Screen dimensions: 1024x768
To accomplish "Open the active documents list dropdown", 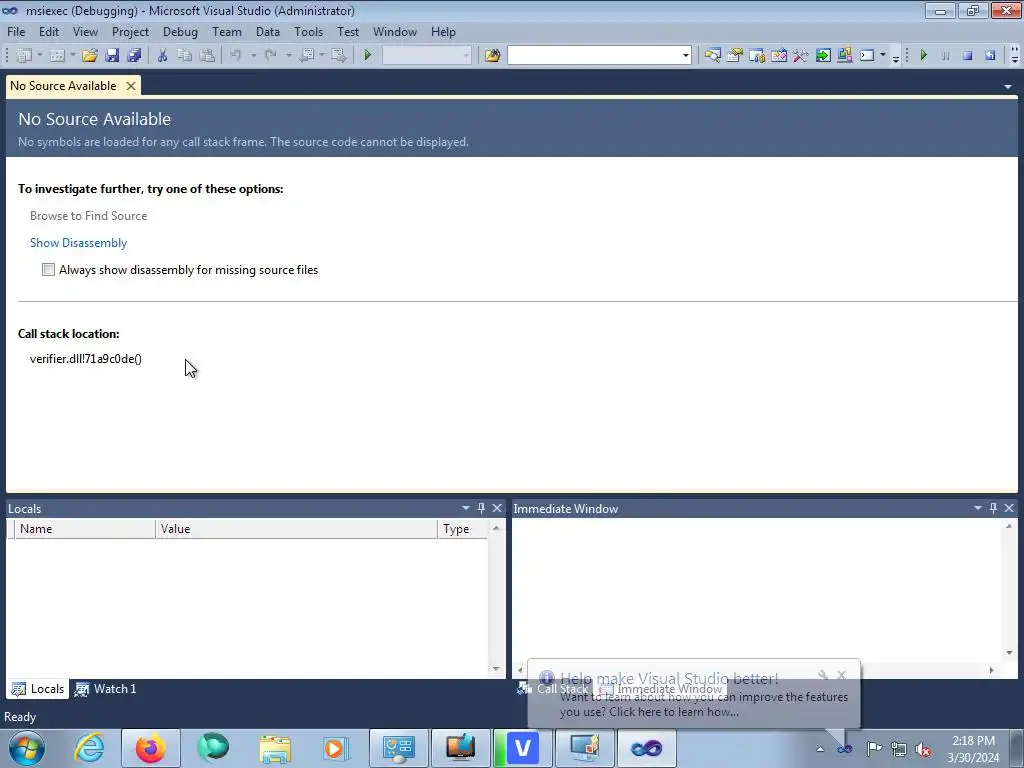I will 1008,87.
